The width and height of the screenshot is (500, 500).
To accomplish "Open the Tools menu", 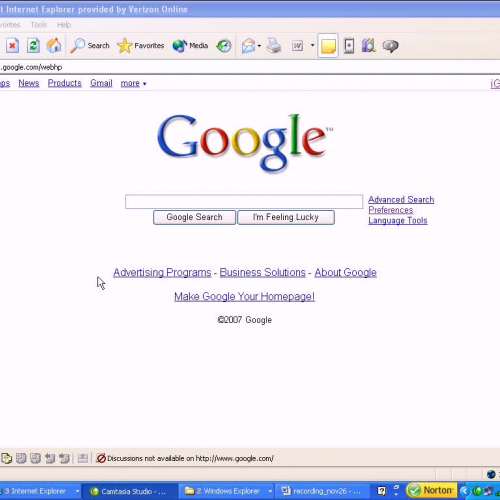I will point(39,25).
